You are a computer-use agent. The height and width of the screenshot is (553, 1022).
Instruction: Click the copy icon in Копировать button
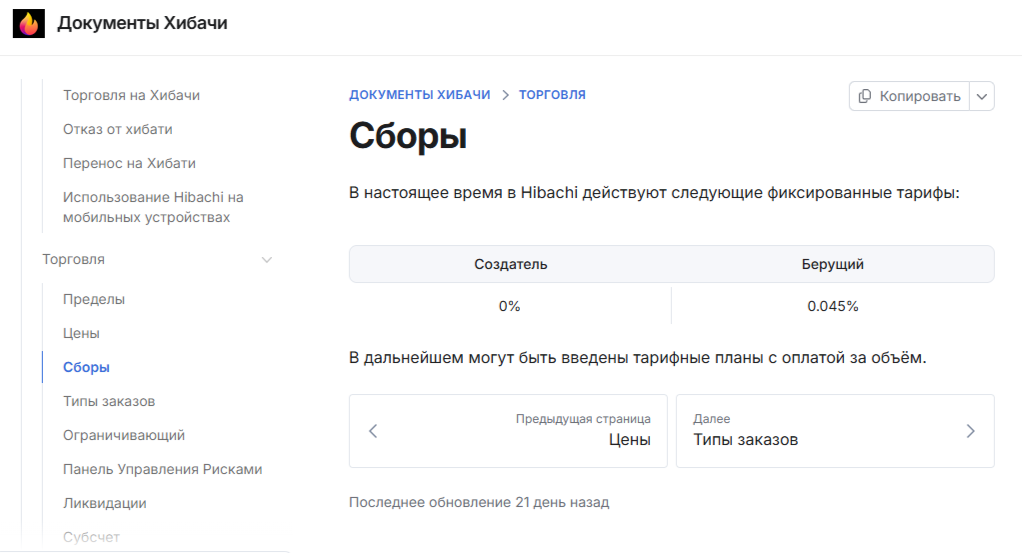pos(865,96)
